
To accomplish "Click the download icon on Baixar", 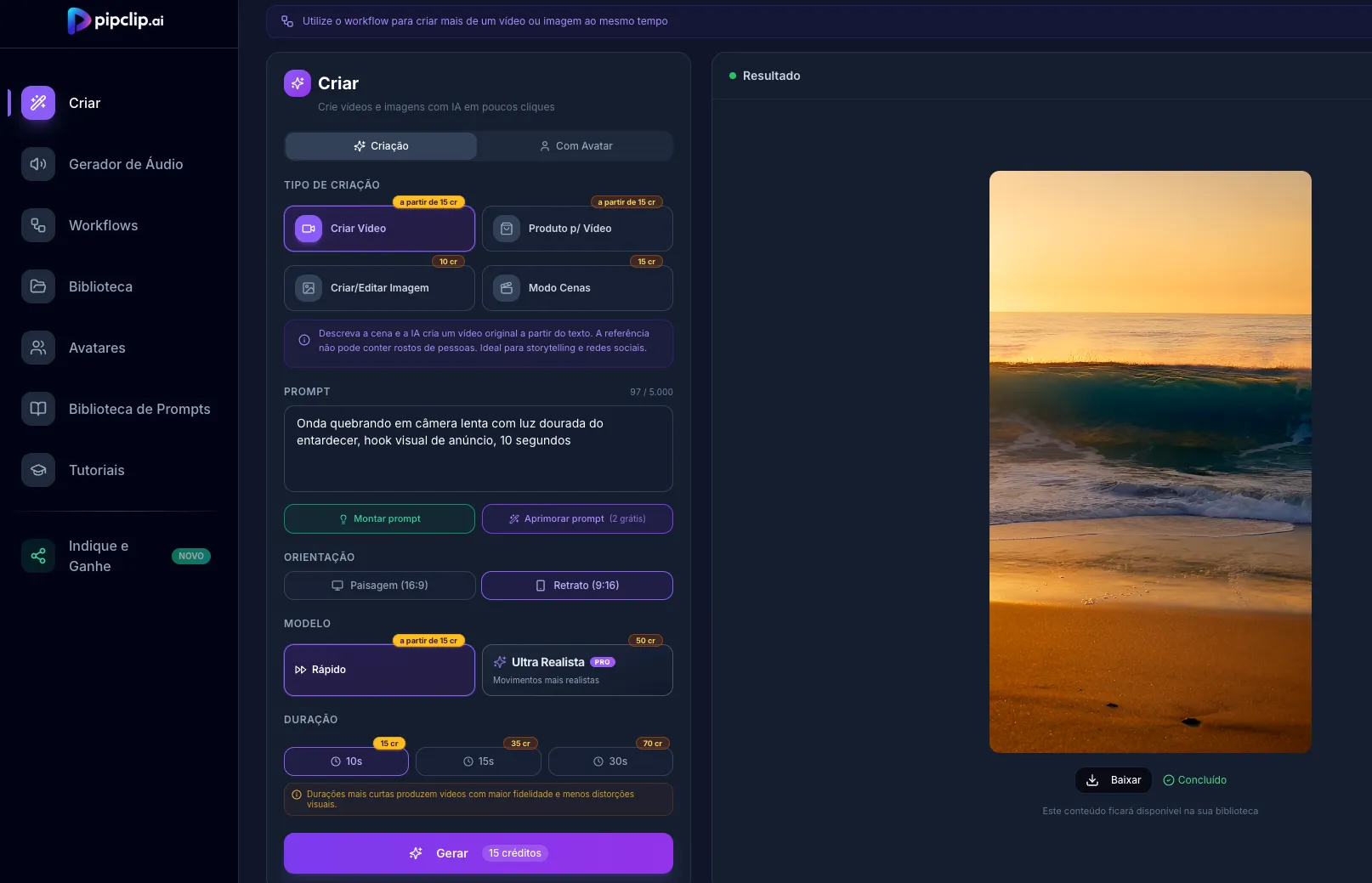I will tap(1092, 780).
